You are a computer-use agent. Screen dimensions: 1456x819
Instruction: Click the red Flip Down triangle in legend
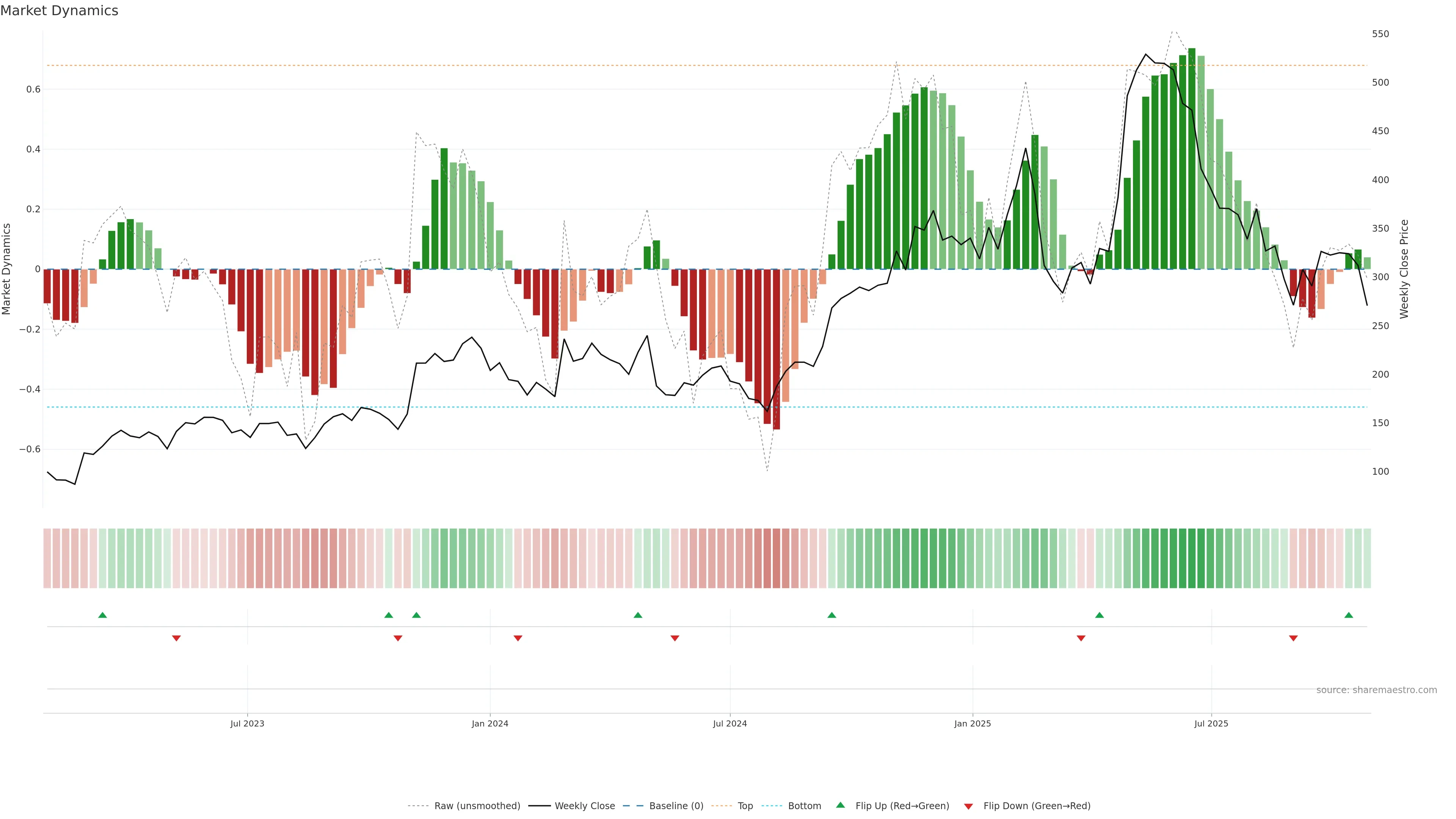[x=969, y=806]
